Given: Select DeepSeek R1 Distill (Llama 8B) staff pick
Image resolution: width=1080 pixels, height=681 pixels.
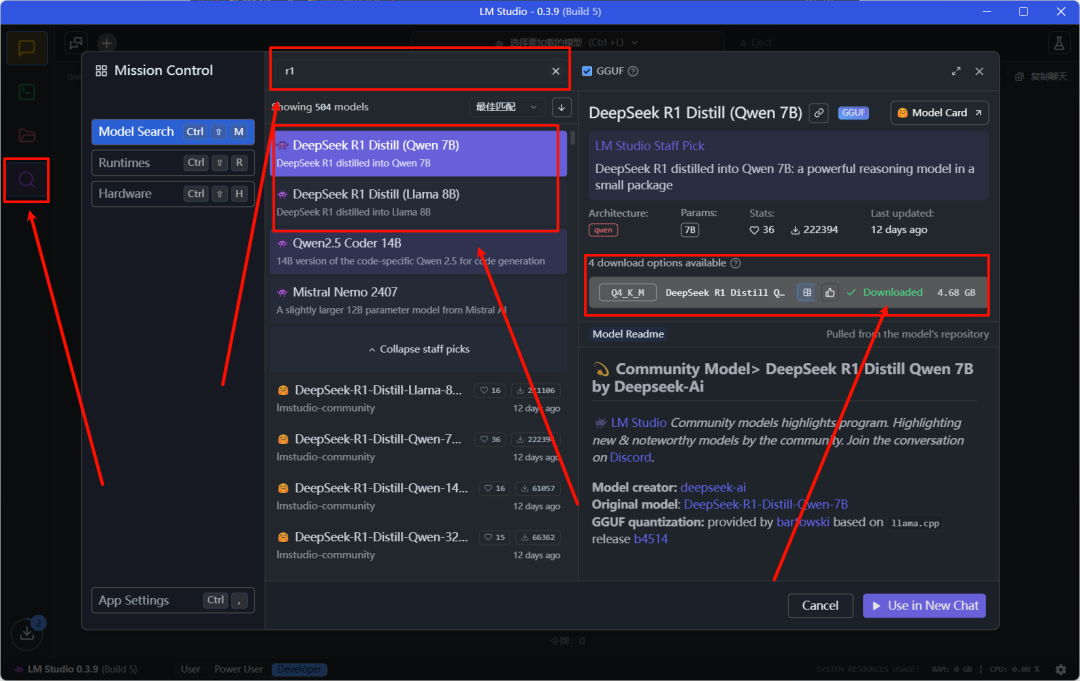Looking at the screenshot, I should [x=419, y=202].
